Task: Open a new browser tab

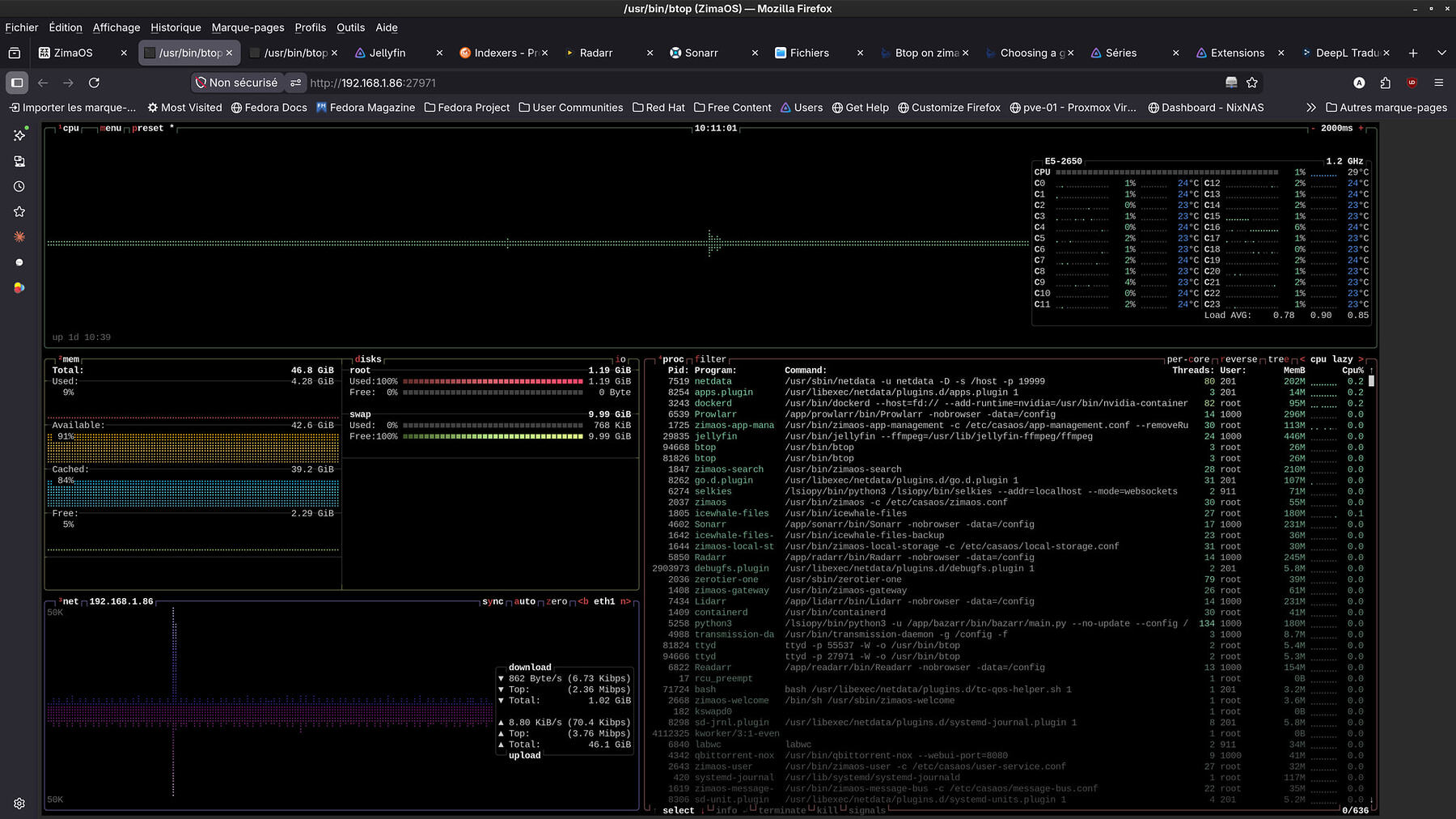Action: pos(1413,53)
